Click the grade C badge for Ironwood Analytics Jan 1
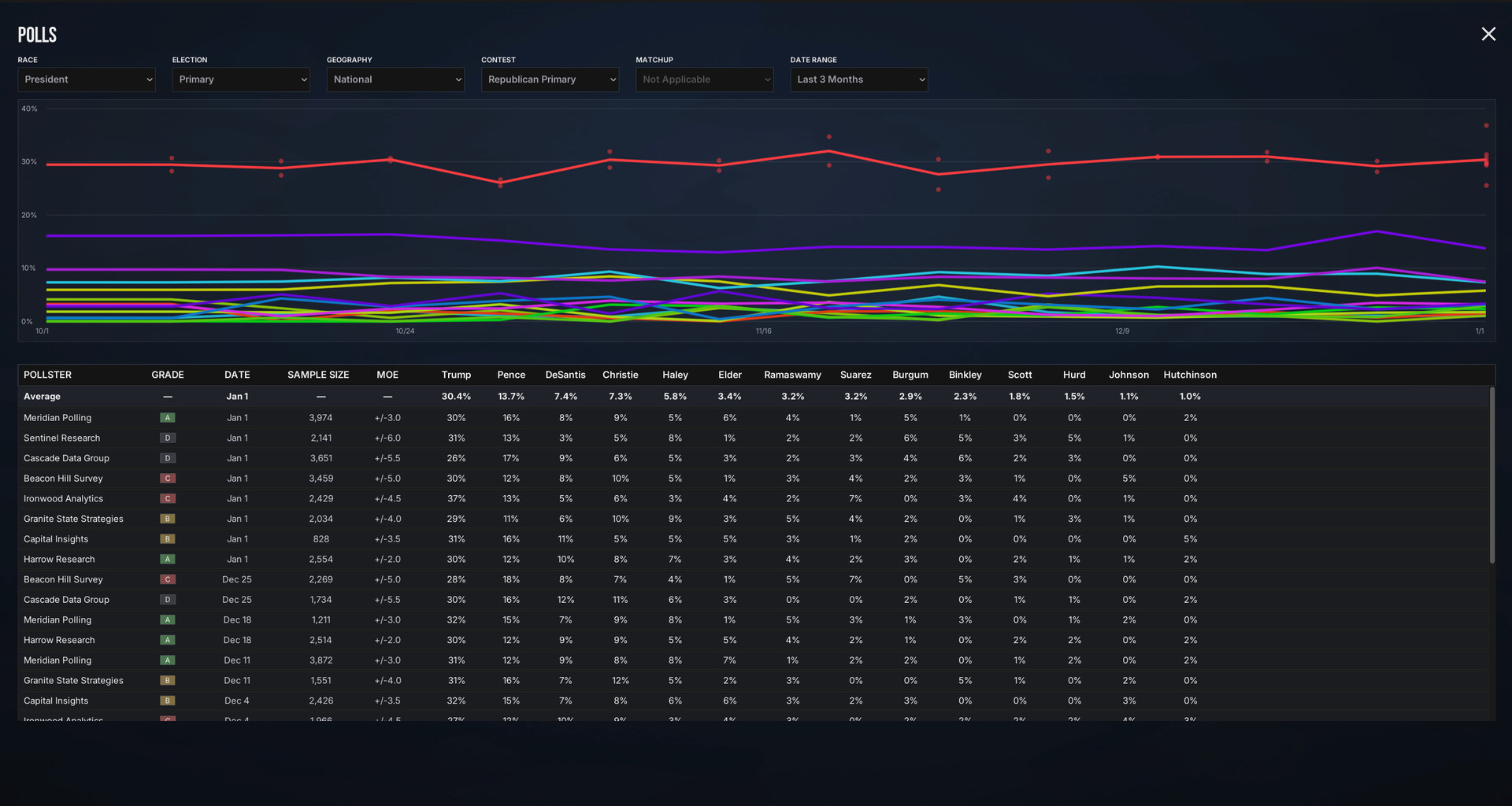1512x806 pixels. (x=168, y=499)
